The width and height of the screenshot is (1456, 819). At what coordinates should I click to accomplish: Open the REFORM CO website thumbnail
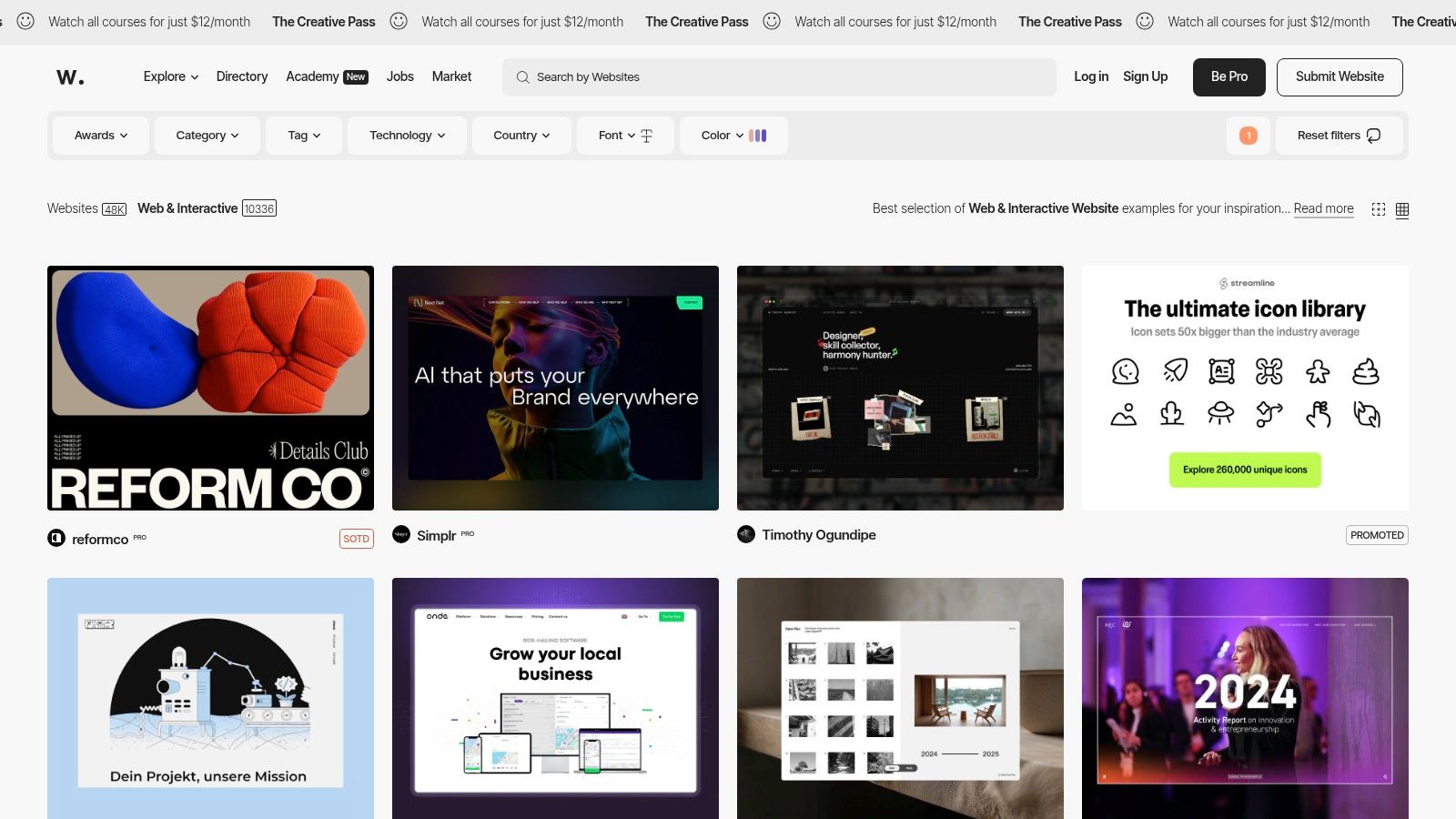[x=210, y=388]
